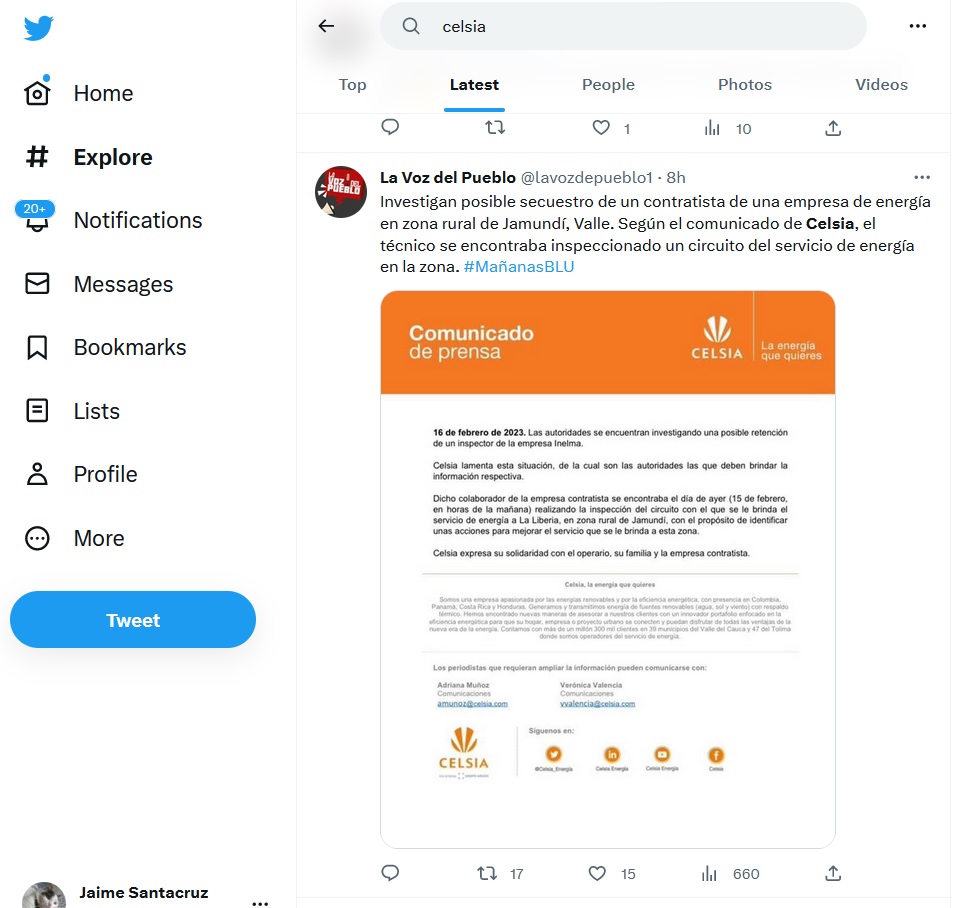Open Bookmarks from the sidebar
This screenshot has width=972, height=908.
pyautogui.click(x=105, y=347)
